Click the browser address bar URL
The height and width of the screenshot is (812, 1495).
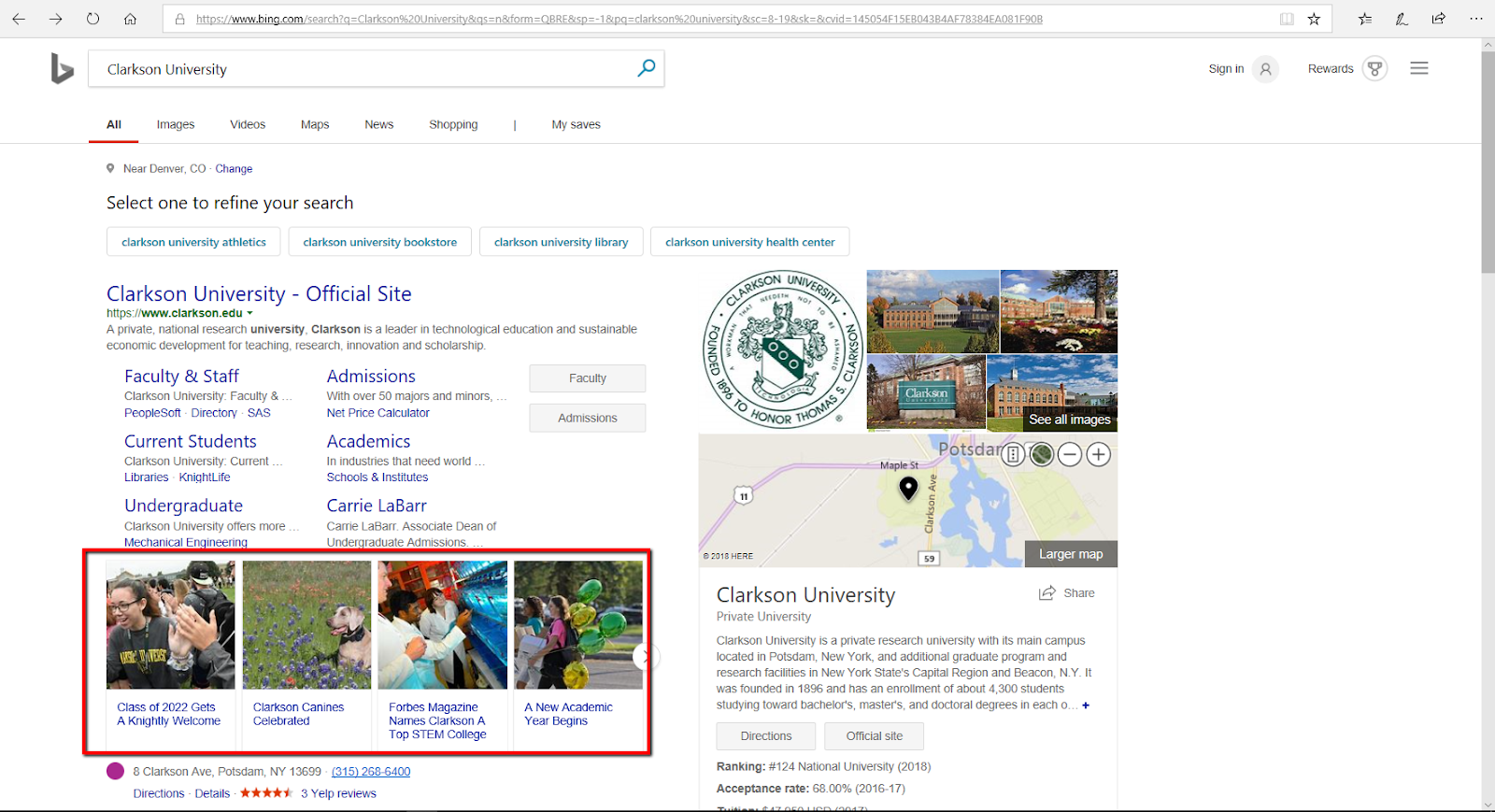[x=619, y=19]
